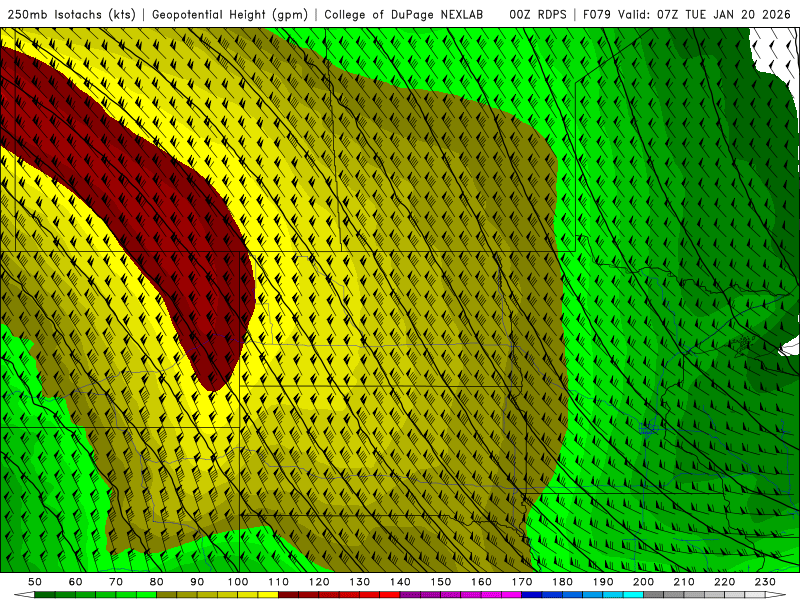Click the '160' legend value
This screenshot has width=800, height=600.
coord(481,582)
